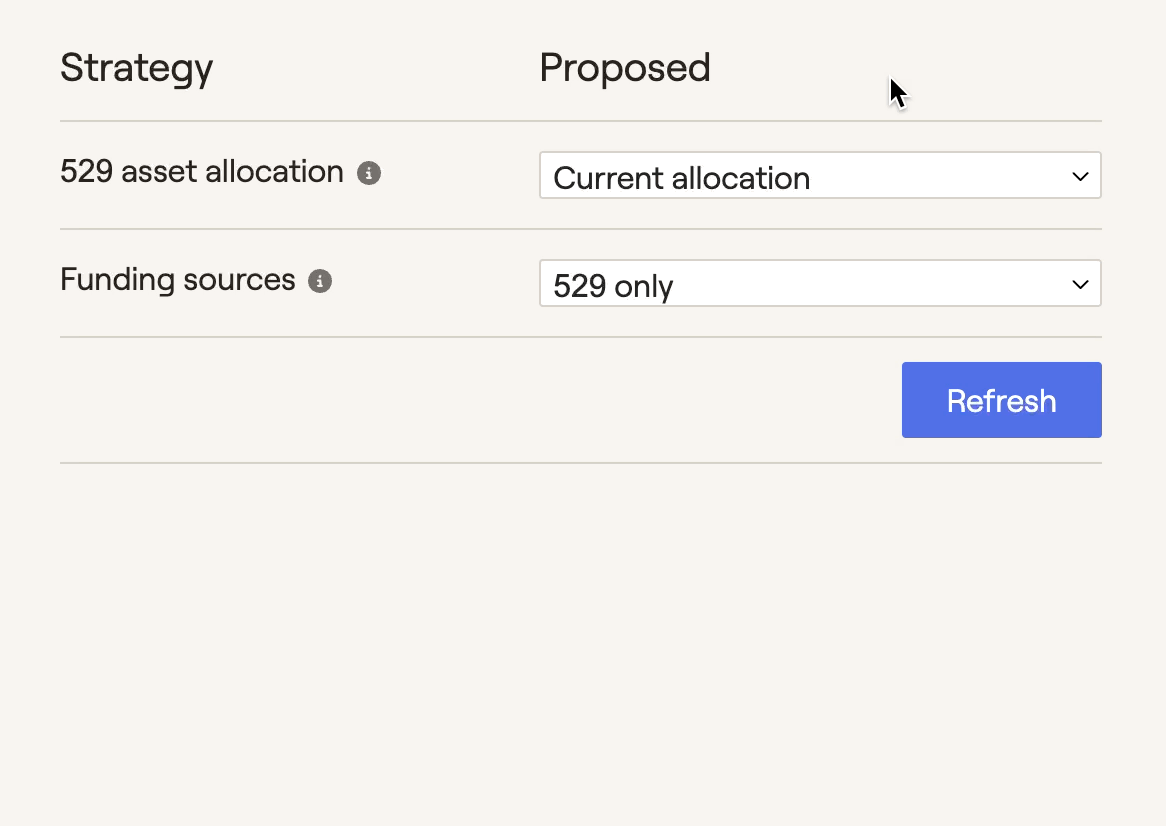Click the word "Refresh" on the button
This screenshot has width=1166, height=826.
1001,401
